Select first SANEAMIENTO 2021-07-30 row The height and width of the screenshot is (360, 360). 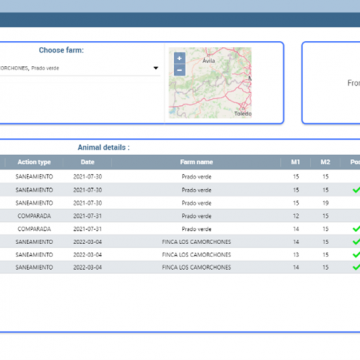coord(180,177)
